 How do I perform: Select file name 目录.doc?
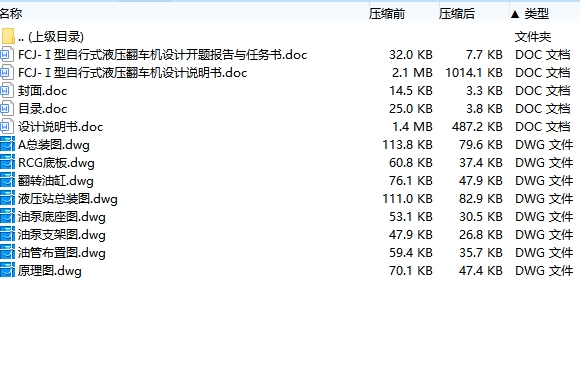[x=43, y=109]
